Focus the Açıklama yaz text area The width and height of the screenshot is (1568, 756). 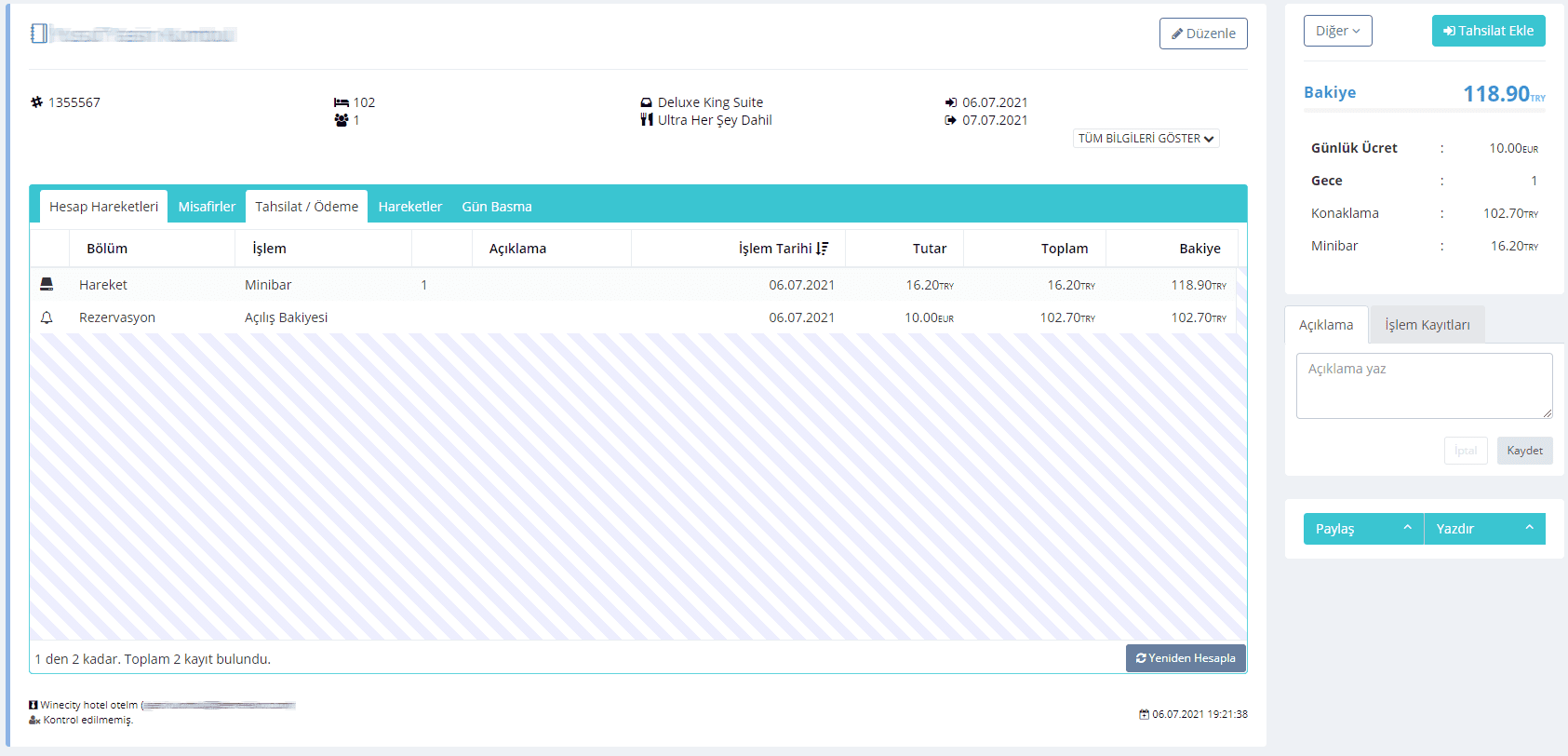(x=1424, y=385)
